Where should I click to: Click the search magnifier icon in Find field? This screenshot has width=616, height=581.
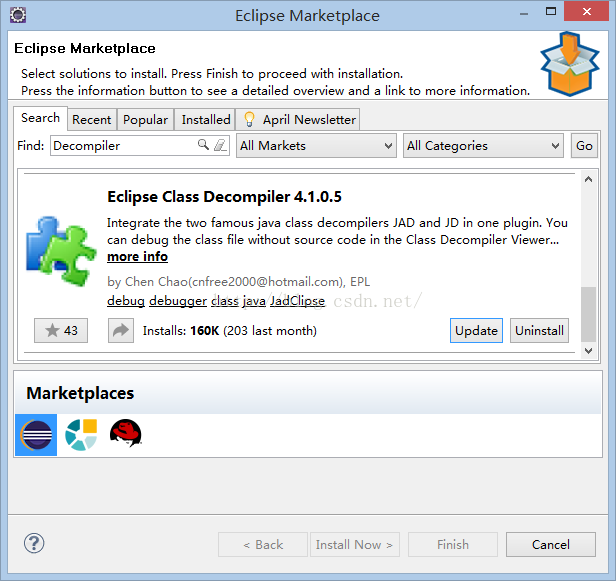[203, 145]
